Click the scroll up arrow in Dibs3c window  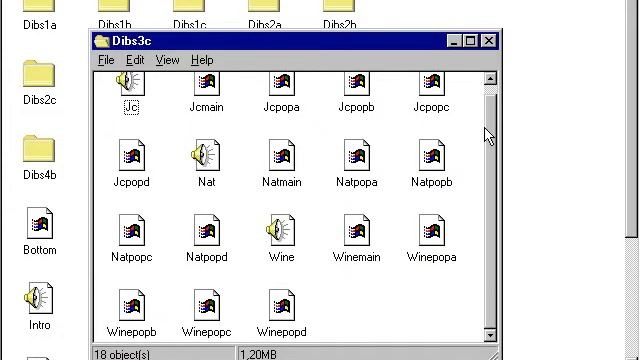pyautogui.click(x=490, y=79)
